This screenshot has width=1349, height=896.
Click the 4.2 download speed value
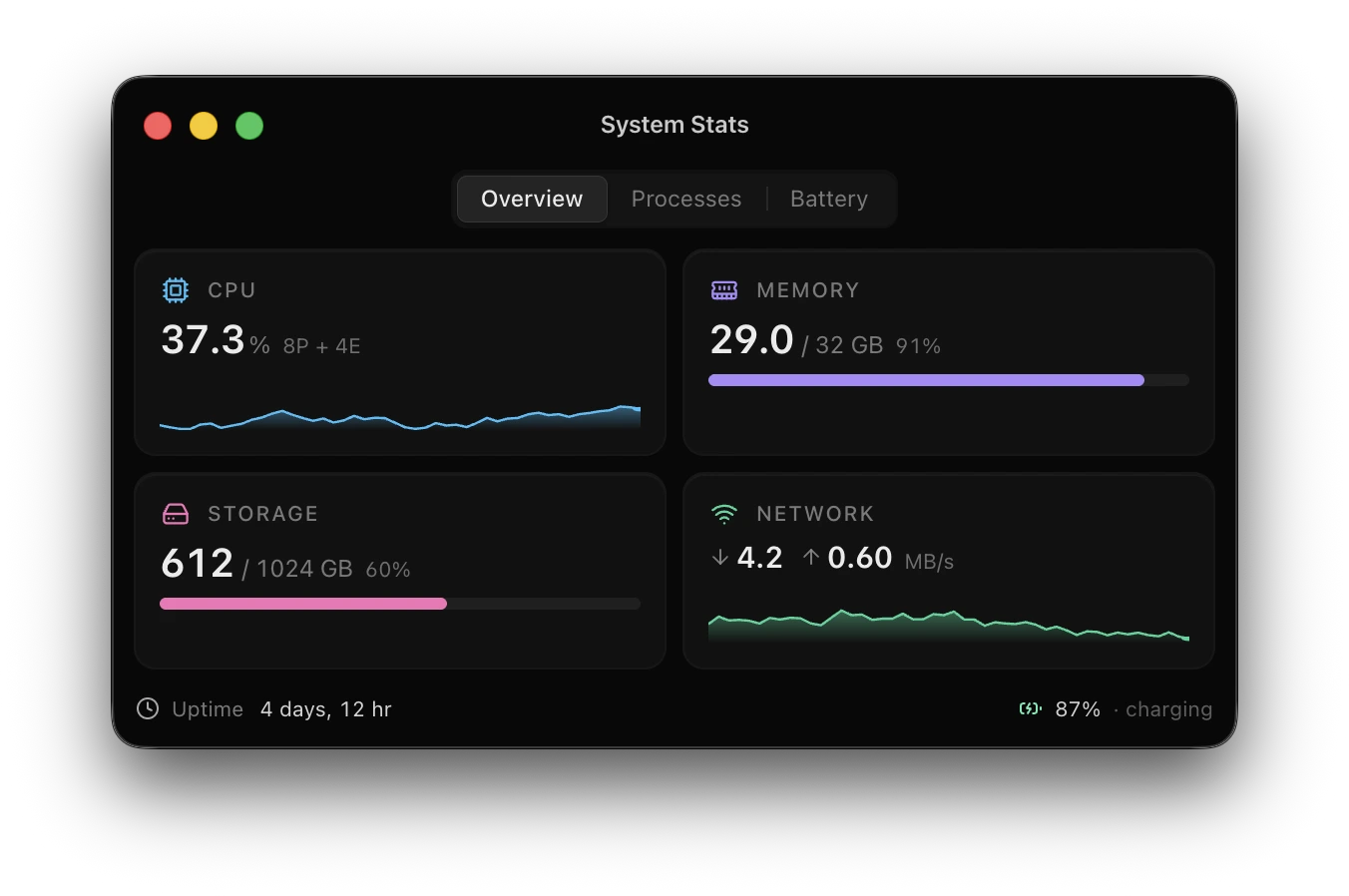click(759, 558)
